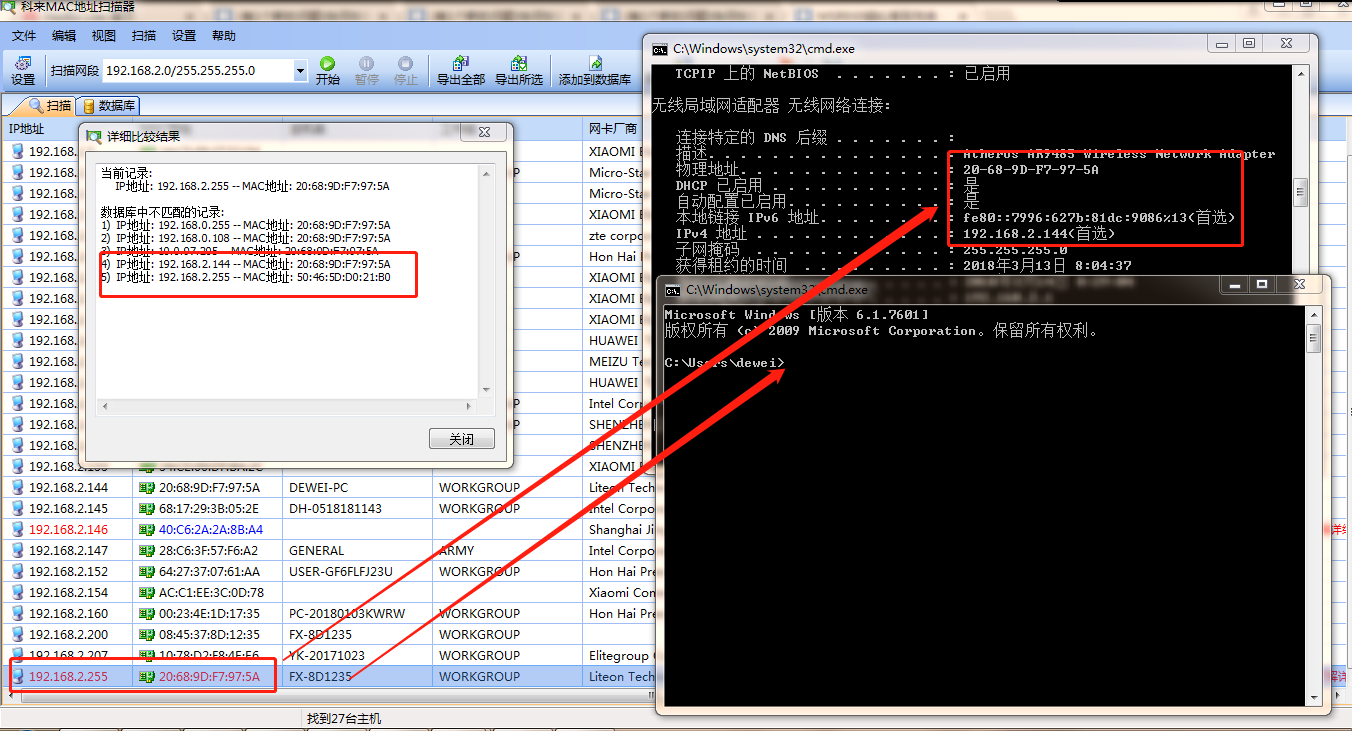The image size is (1352, 731).
Task: Click the comparison dialog's horizontal scrollbar left arrow
Action: click(104, 406)
